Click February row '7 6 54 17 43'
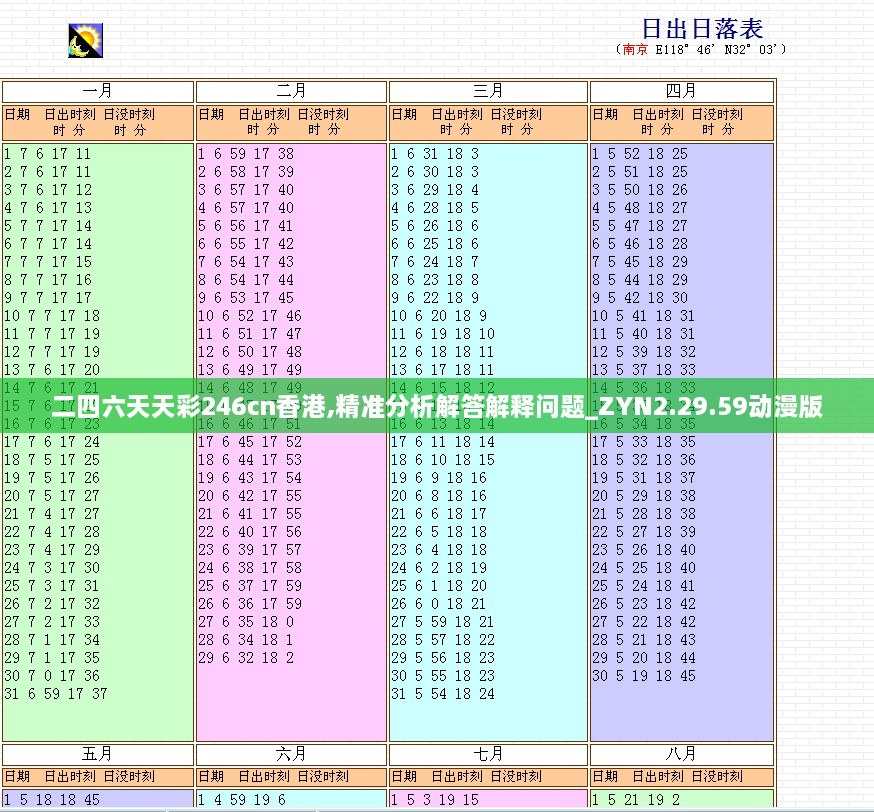 point(246,262)
